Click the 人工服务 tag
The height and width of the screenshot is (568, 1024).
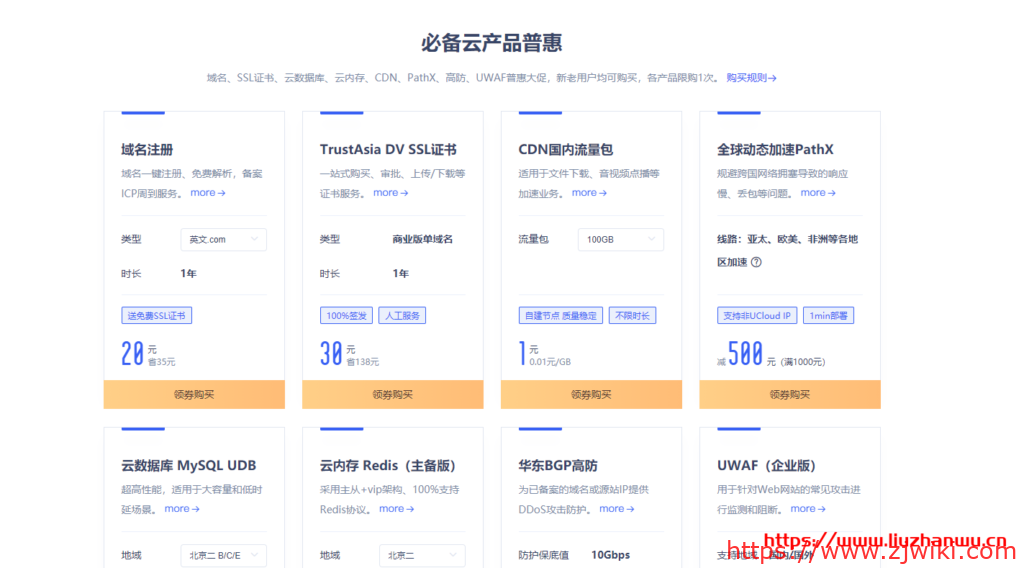pyautogui.click(x=402, y=315)
